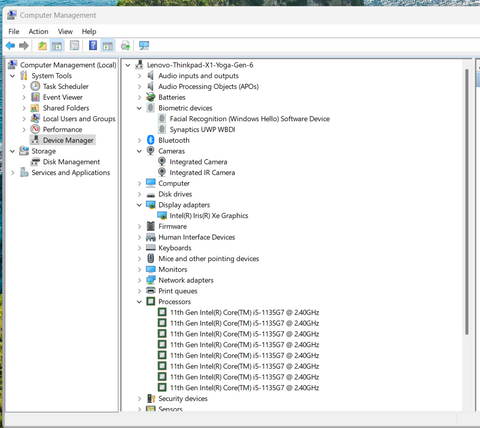
Task: Click the Back arrow toolbar icon
Action: (x=11, y=45)
